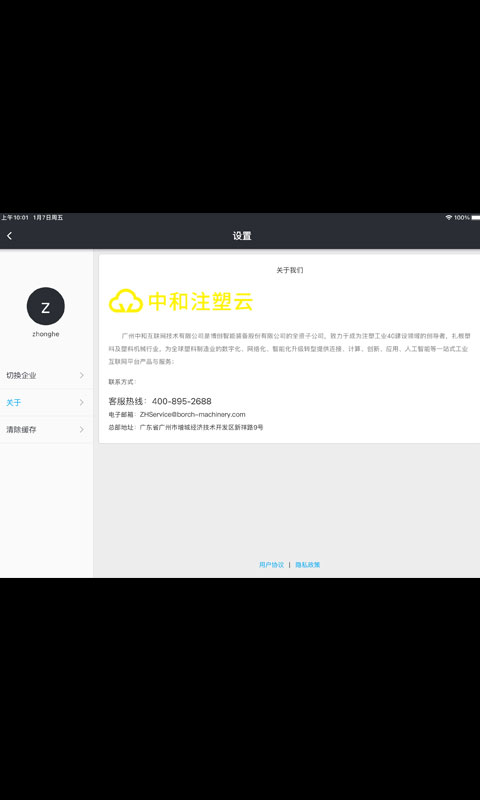Tap the battery indicator in status bar
The height and width of the screenshot is (800, 480).
(475, 217)
